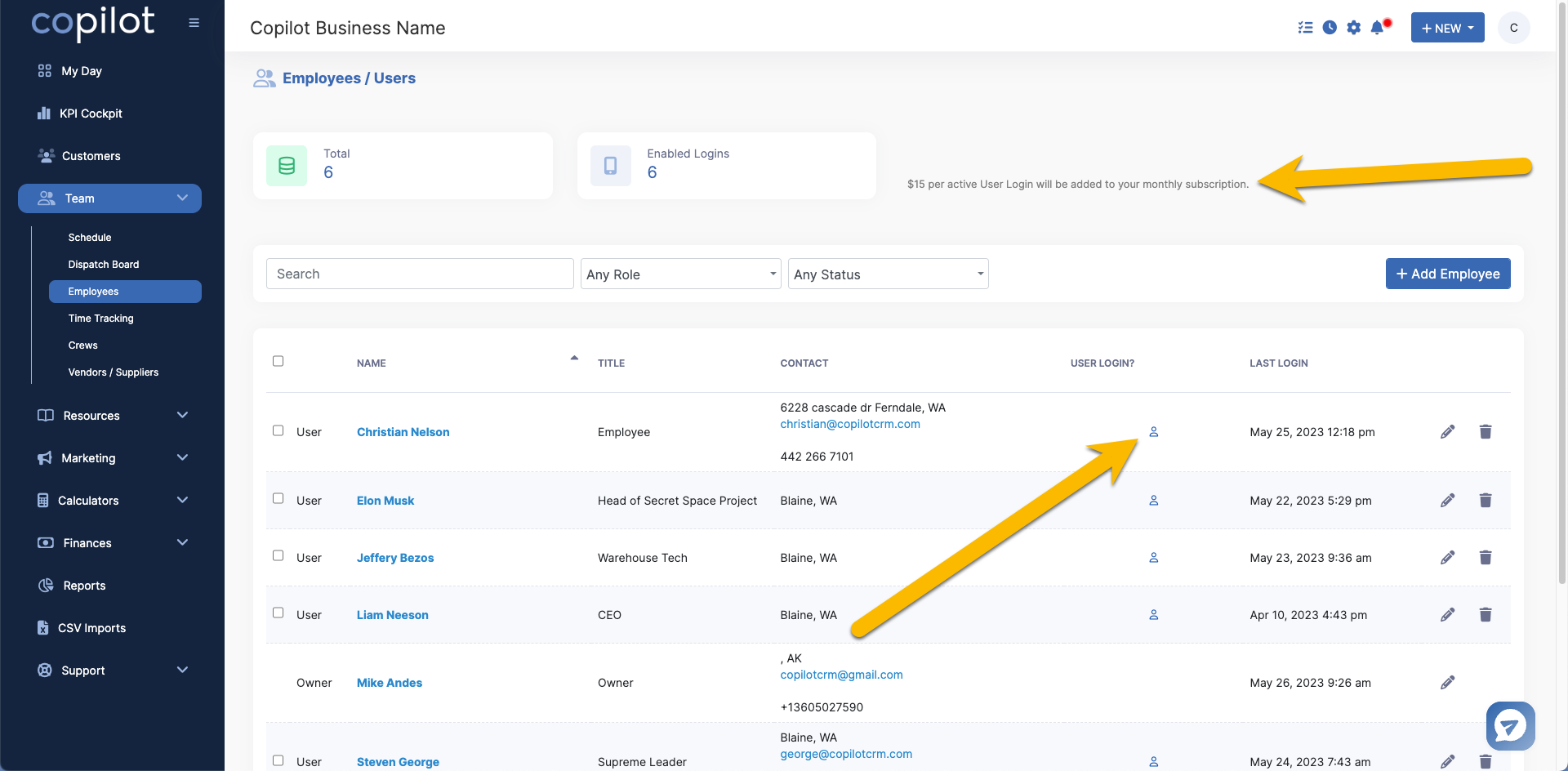1568x771 pixels.
Task: Open CSV Imports in sidebar
Action: 82,628
